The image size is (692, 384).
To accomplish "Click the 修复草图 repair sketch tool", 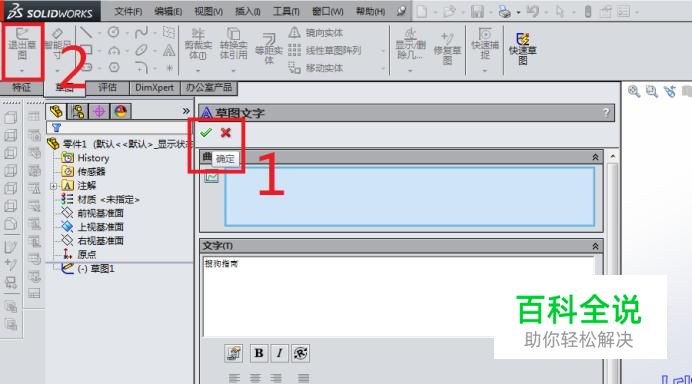I will coord(447,49).
